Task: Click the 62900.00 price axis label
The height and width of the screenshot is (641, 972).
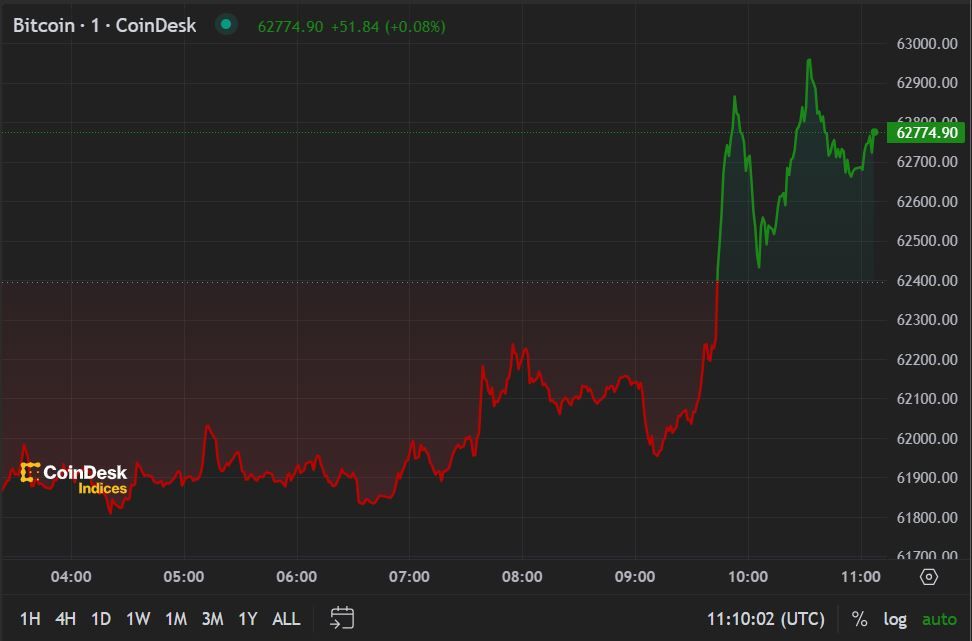Action: [x=927, y=83]
